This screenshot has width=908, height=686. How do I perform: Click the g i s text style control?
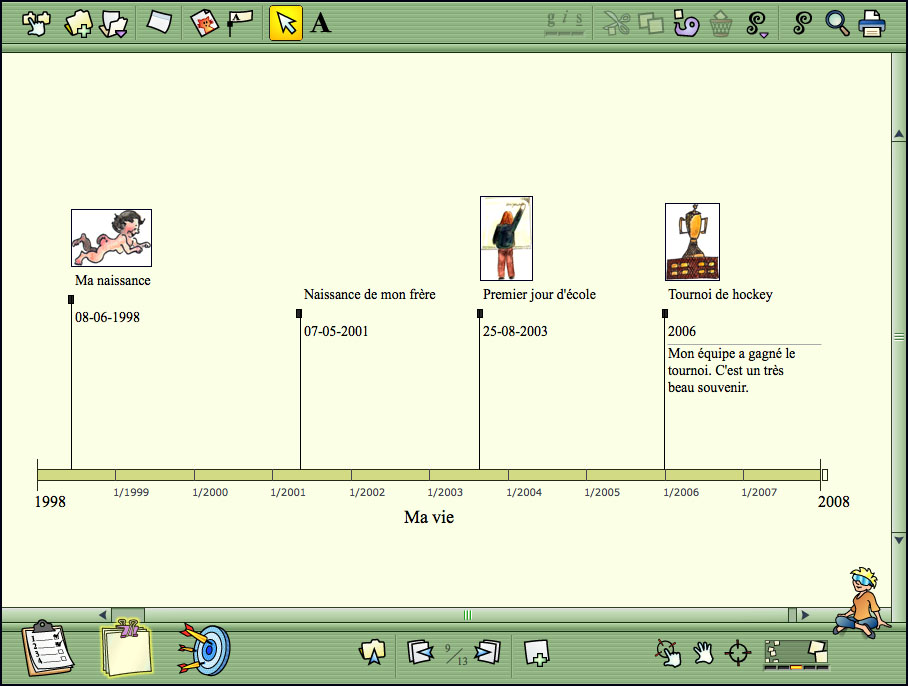tap(565, 23)
